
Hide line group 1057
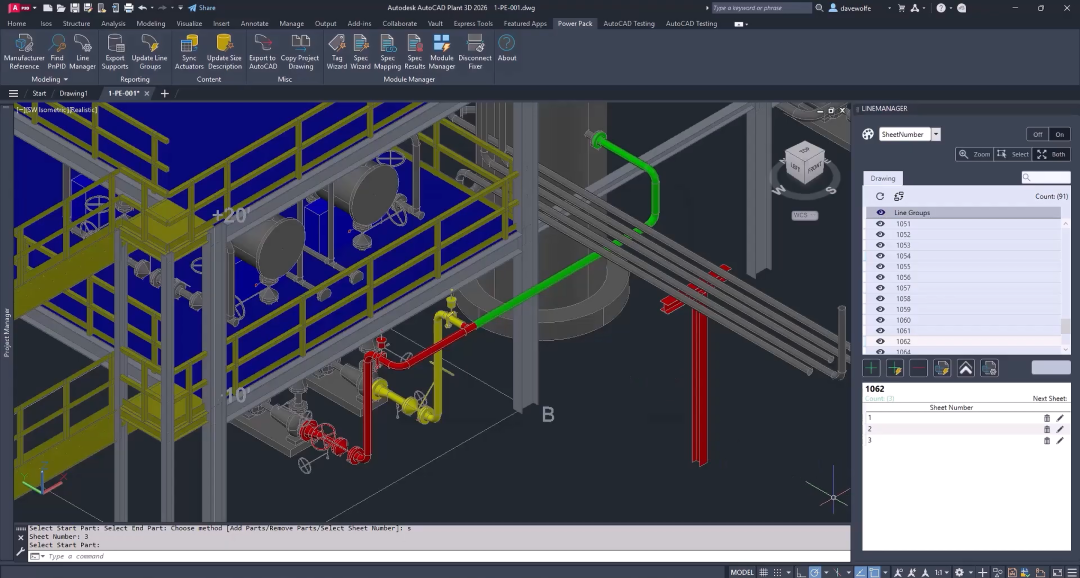(x=880, y=288)
